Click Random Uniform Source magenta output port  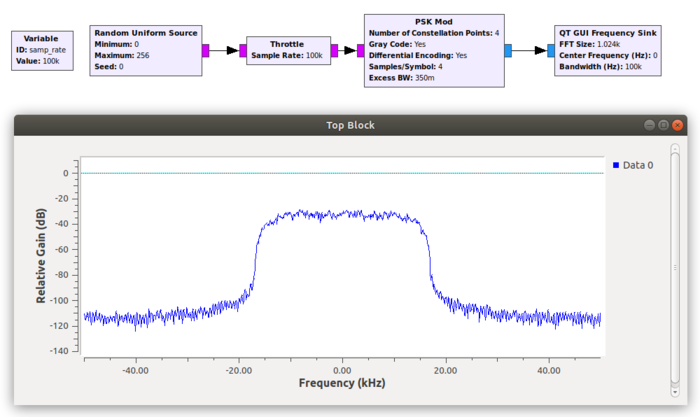(x=205, y=50)
